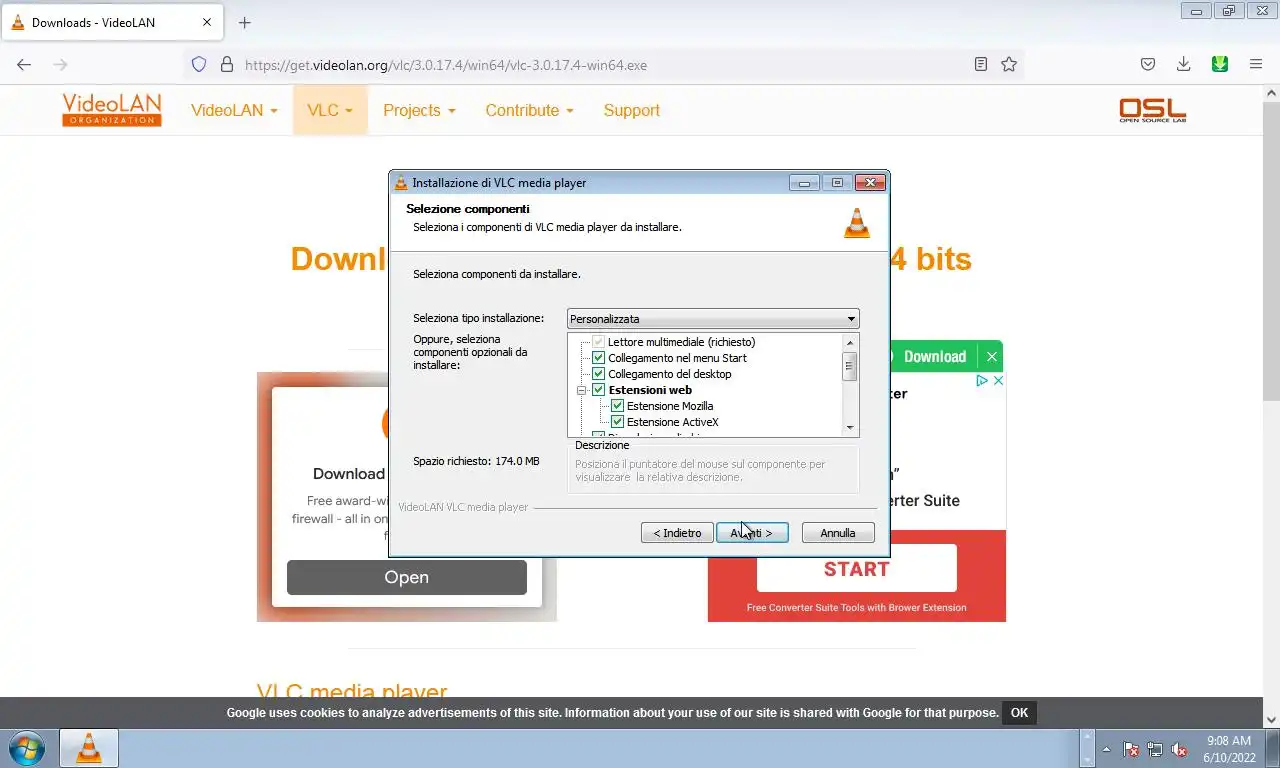Click the browser page vertical scrollbar thumb
Viewport: 1280px width, 768px height.
click(x=1271, y=250)
